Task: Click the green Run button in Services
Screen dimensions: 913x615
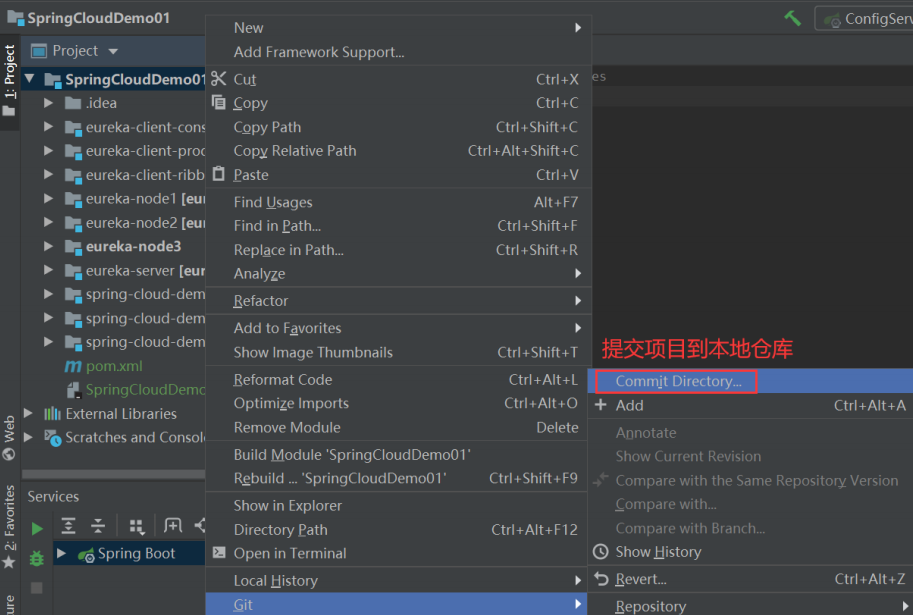Action: [x=37, y=528]
